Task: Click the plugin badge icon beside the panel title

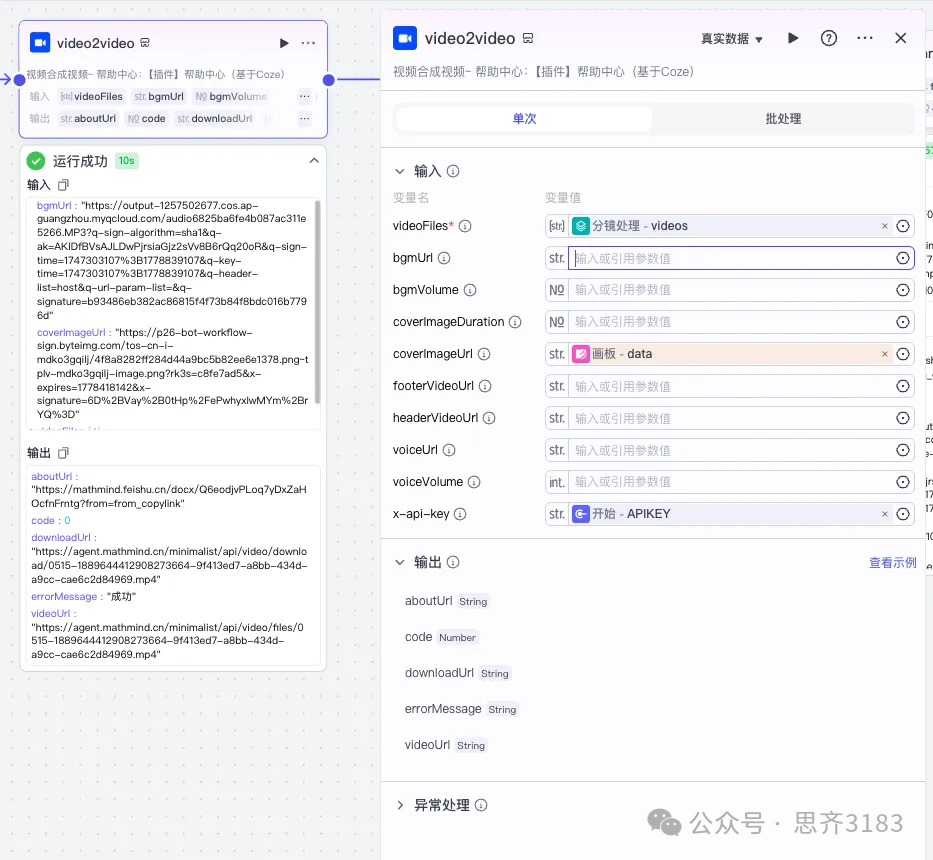Action: tap(528, 39)
